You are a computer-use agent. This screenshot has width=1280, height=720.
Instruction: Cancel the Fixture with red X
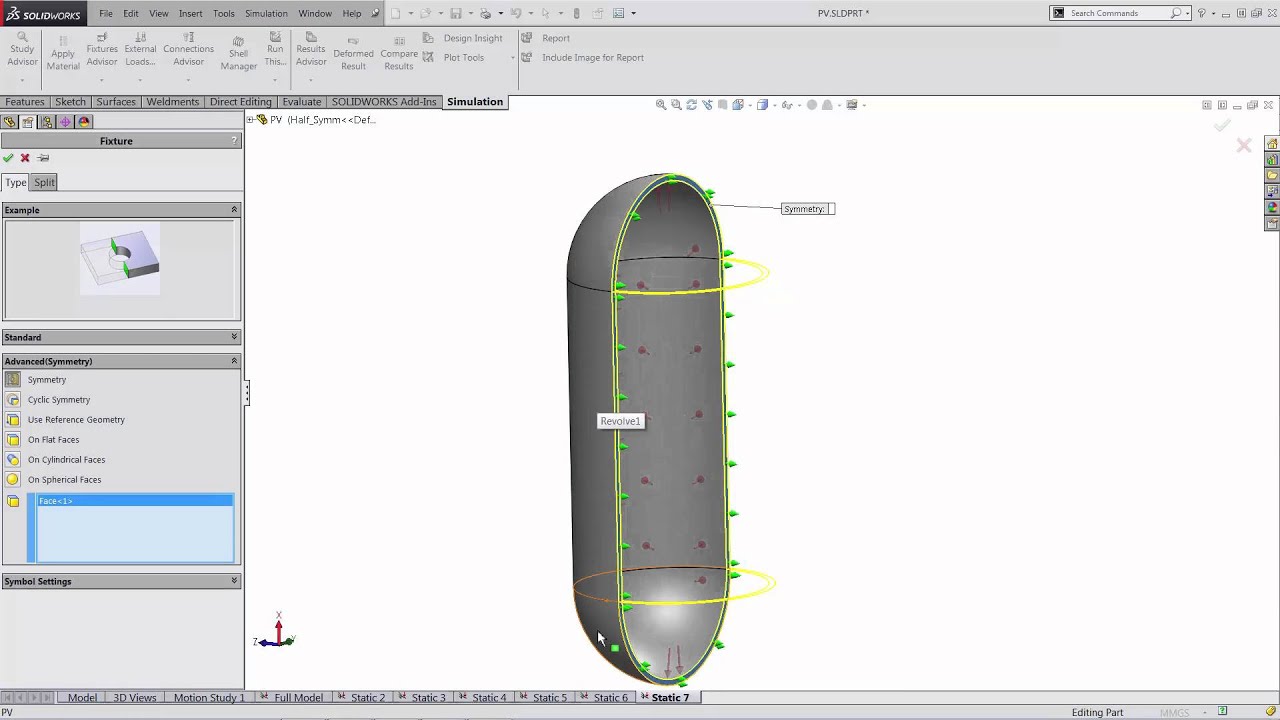(25, 158)
